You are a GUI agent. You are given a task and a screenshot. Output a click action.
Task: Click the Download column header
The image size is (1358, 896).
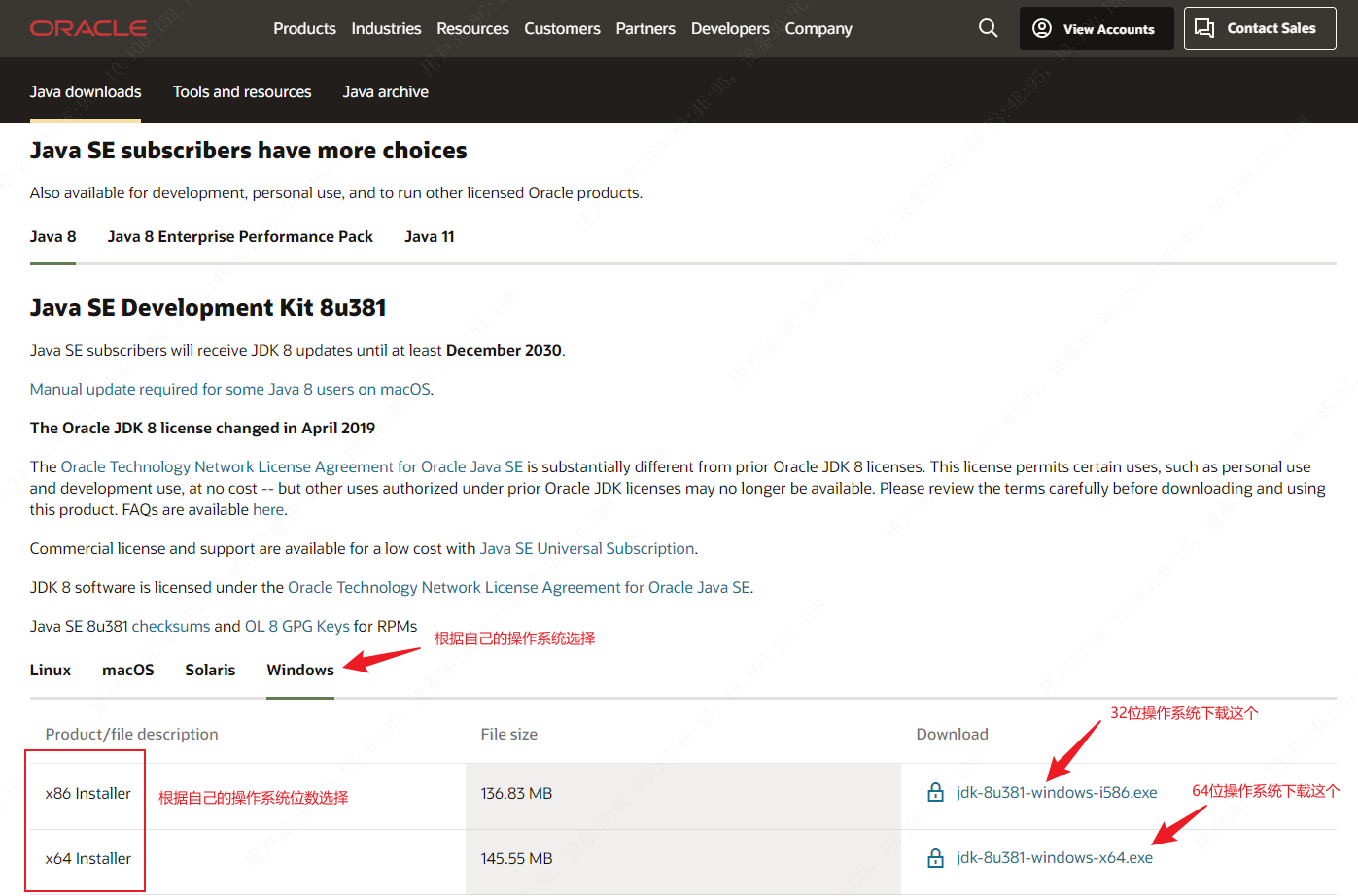coord(952,734)
